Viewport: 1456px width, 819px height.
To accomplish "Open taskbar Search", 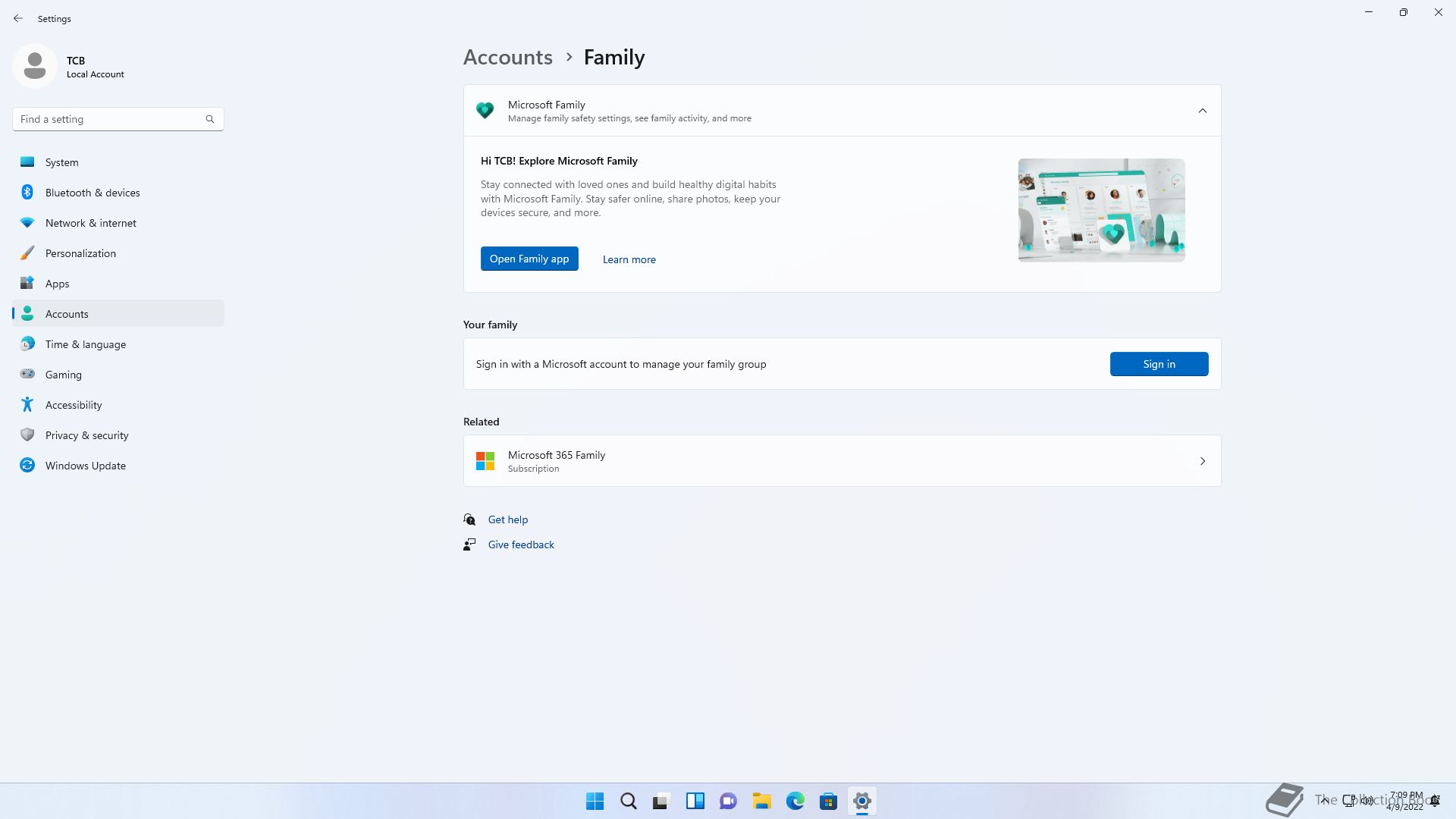I will (629, 801).
